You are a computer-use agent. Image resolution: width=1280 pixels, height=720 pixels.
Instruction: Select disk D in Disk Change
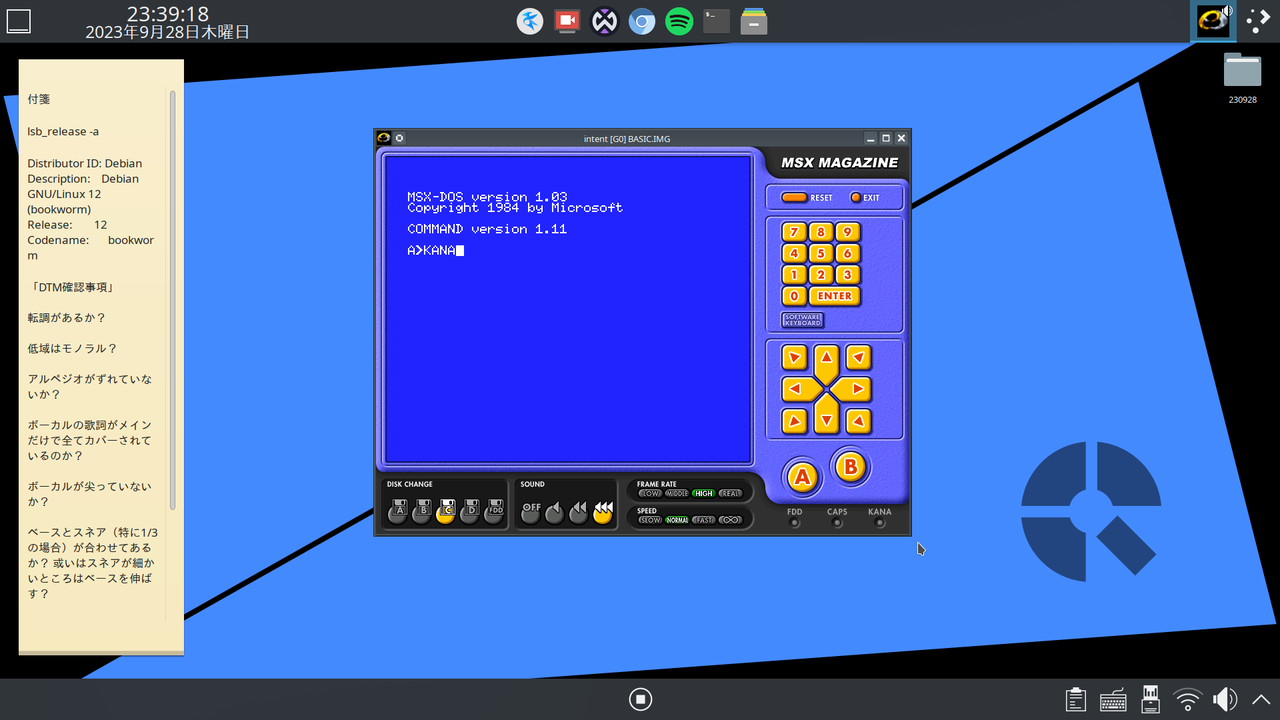coord(470,512)
